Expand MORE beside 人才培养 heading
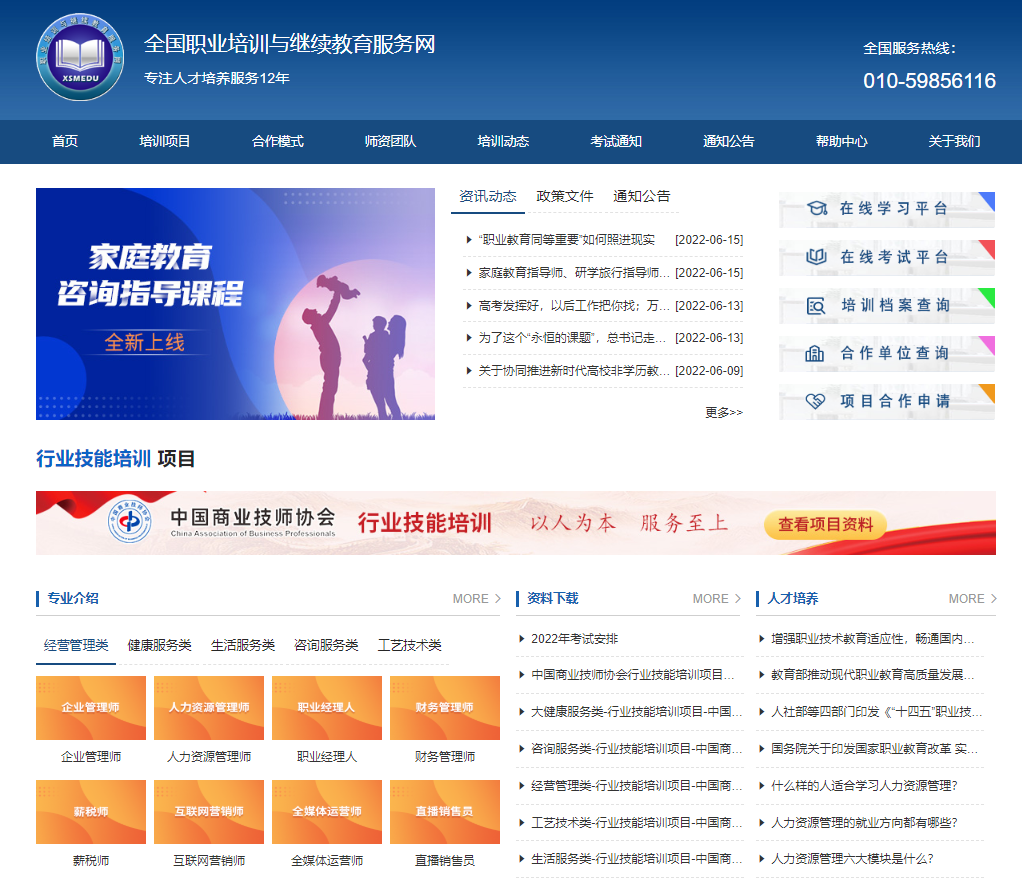 click(972, 599)
